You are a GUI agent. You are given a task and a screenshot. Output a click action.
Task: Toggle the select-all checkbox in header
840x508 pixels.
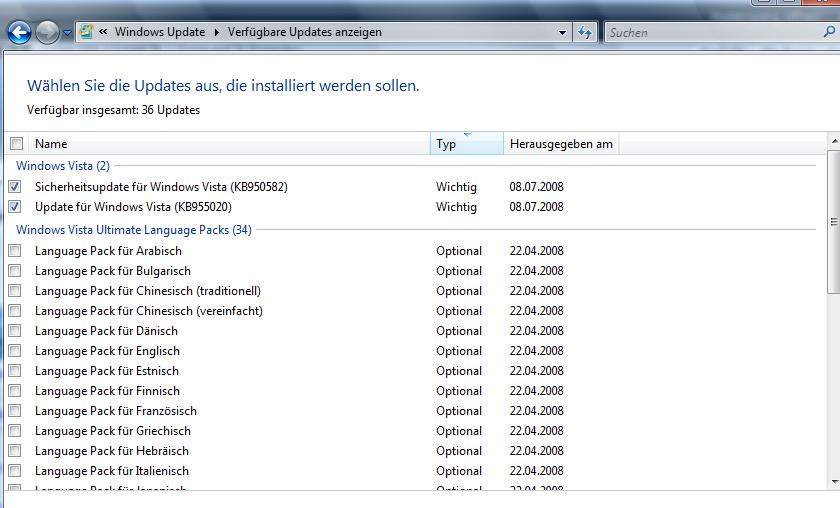click(x=16, y=144)
